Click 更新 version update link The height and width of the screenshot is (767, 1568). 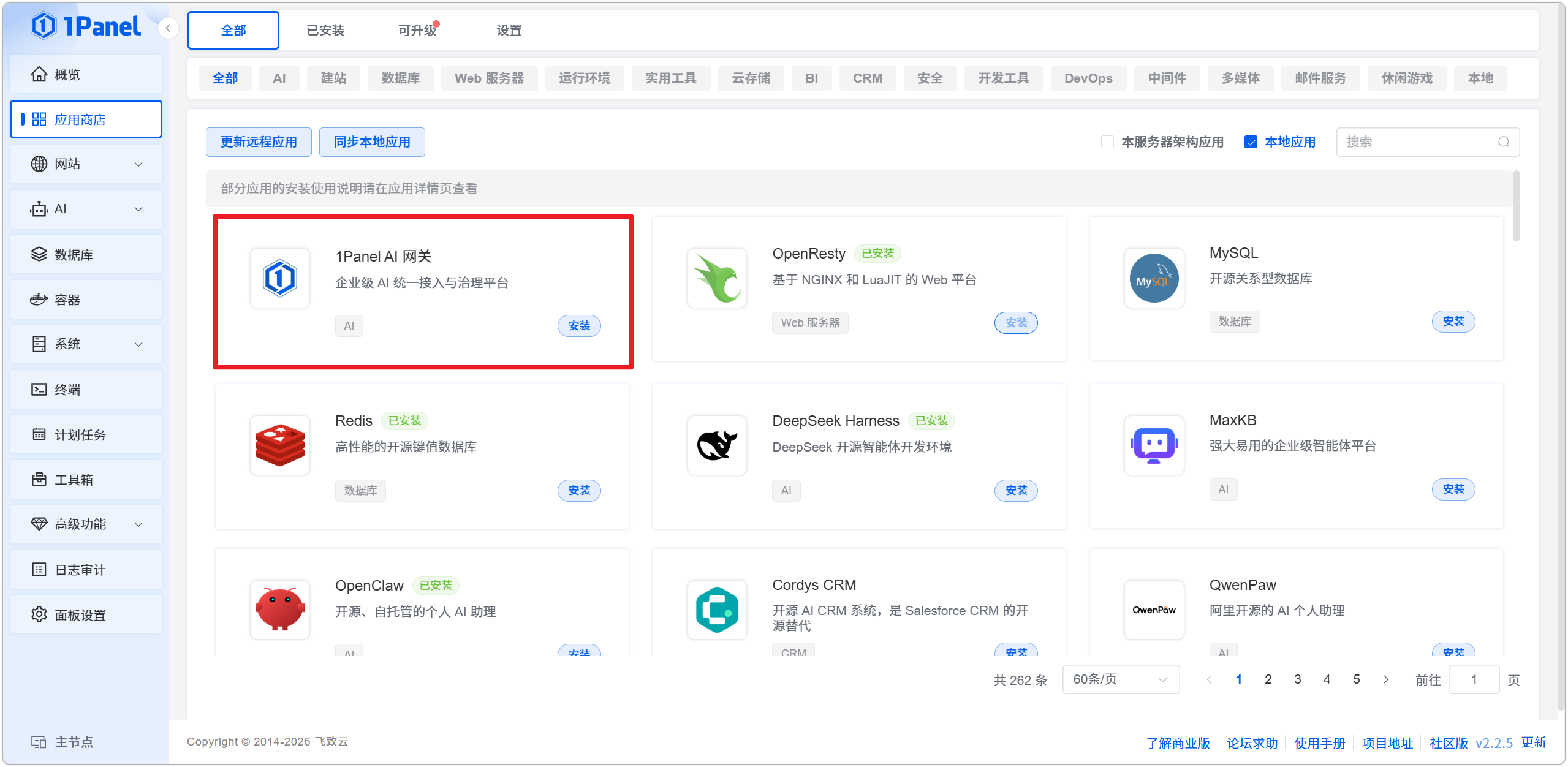point(1534,742)
